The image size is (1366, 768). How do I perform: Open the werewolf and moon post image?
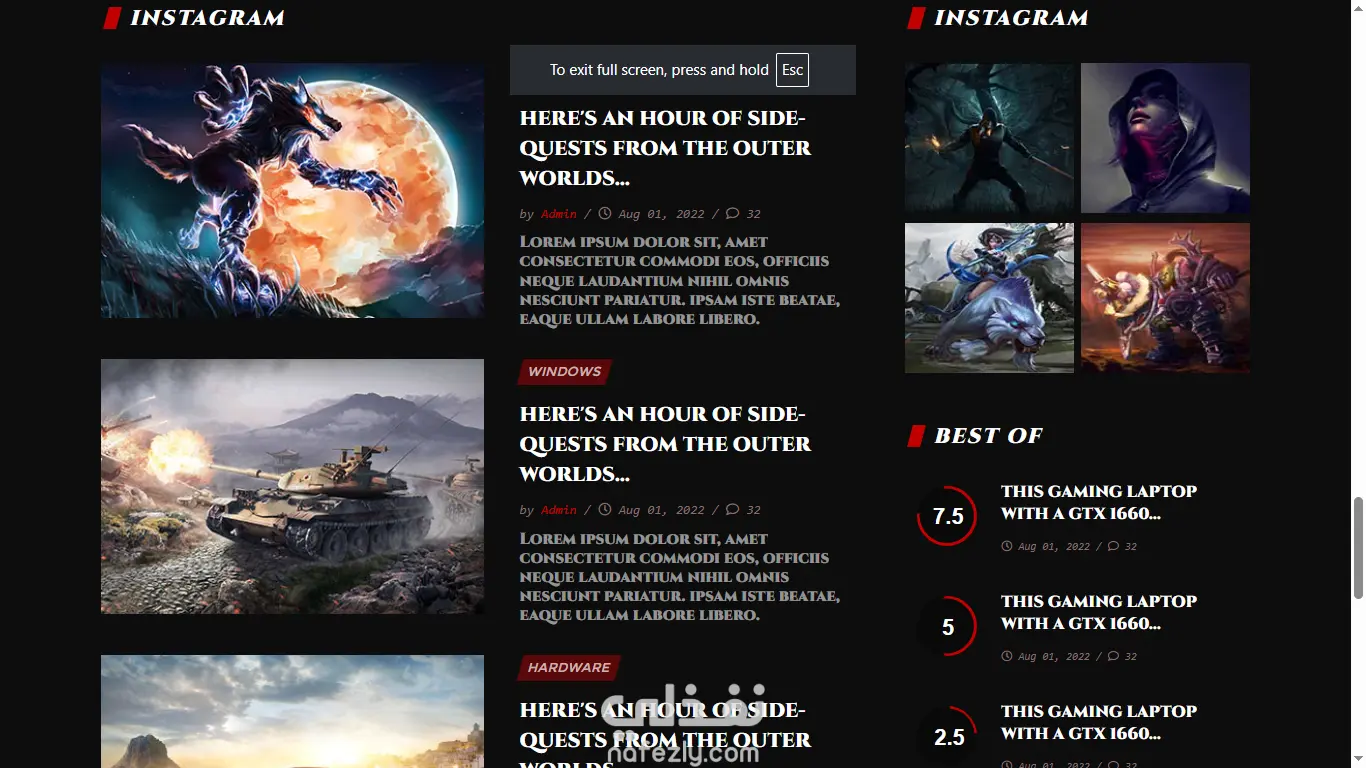point(292,190)
